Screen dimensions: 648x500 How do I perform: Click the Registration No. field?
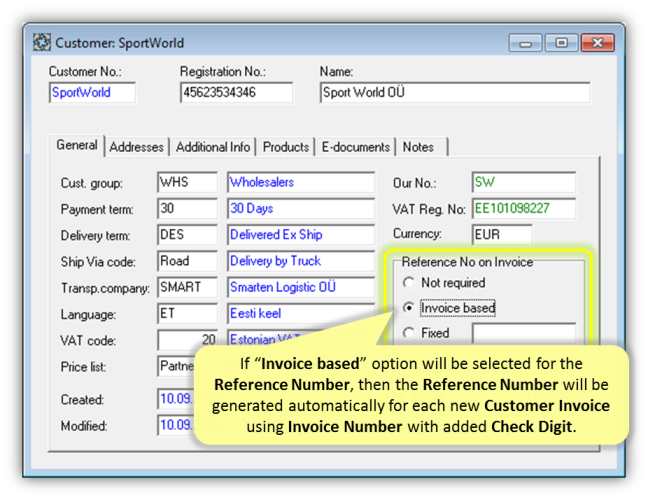pos(237,93)
